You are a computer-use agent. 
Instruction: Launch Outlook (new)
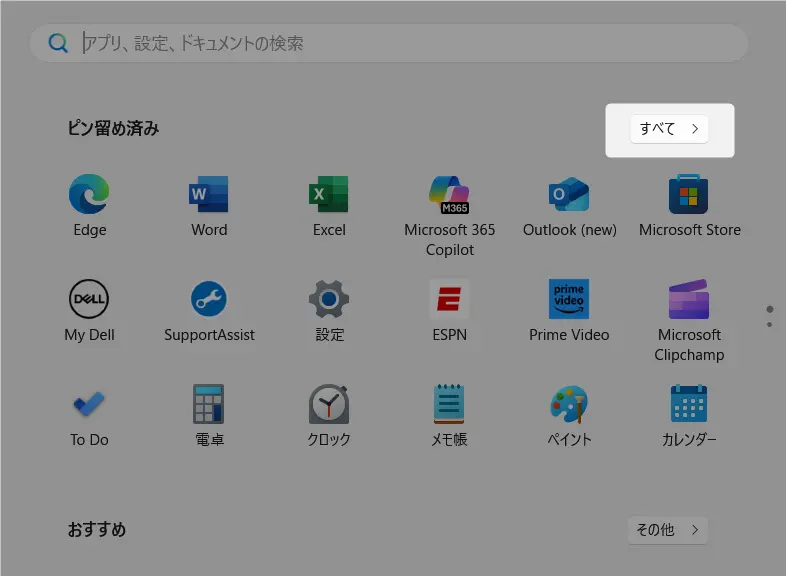click(569, 205)
